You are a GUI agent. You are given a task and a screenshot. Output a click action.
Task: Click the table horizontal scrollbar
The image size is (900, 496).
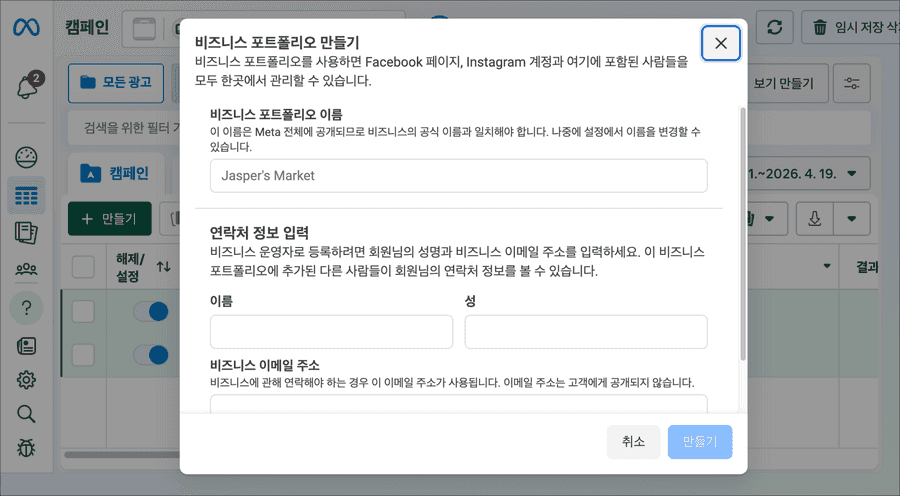pyautogui.click(x=122, y=455)
